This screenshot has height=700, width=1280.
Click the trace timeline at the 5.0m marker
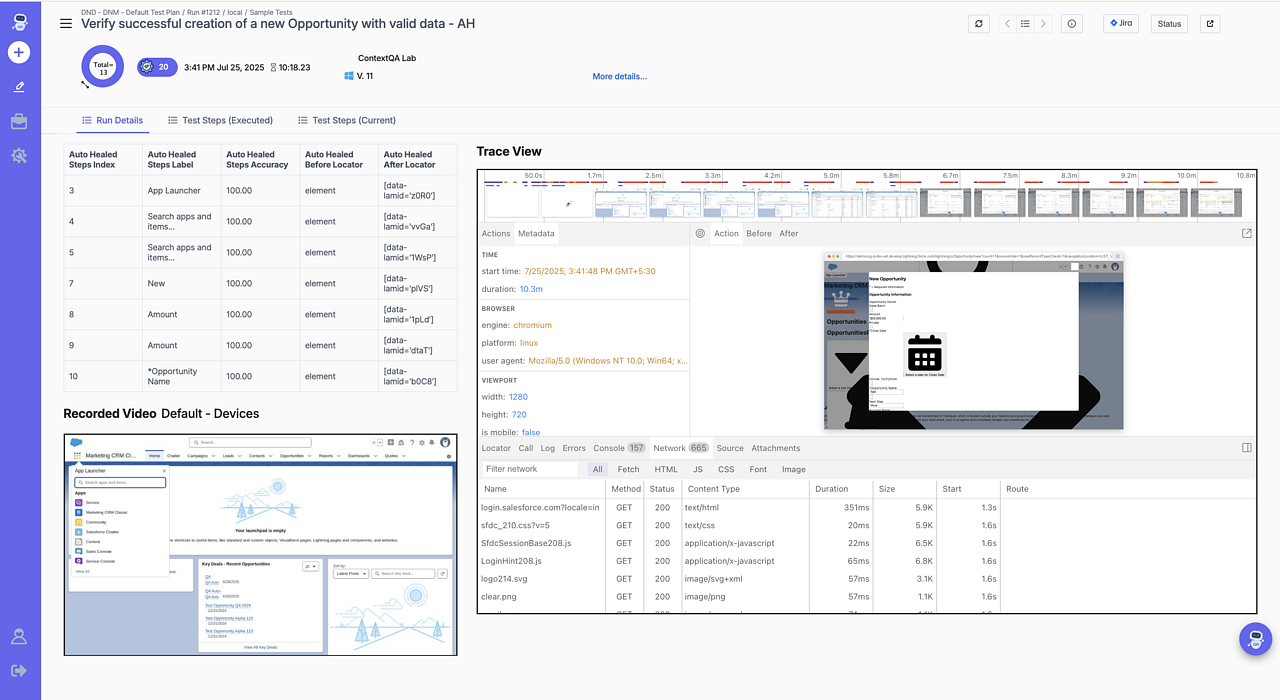tap(831, 176)
